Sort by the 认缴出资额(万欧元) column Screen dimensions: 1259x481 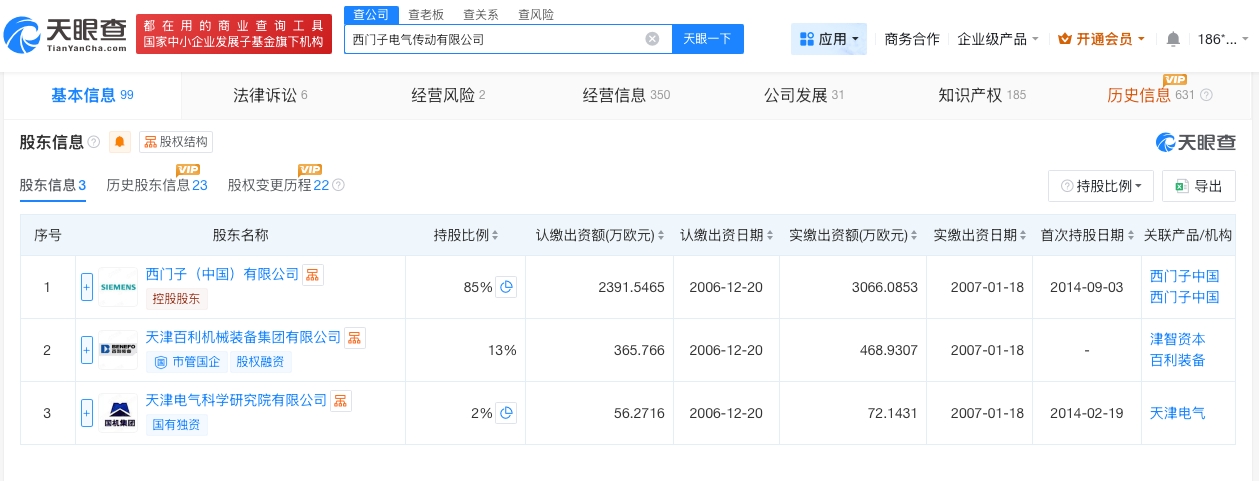pos(600,235)
